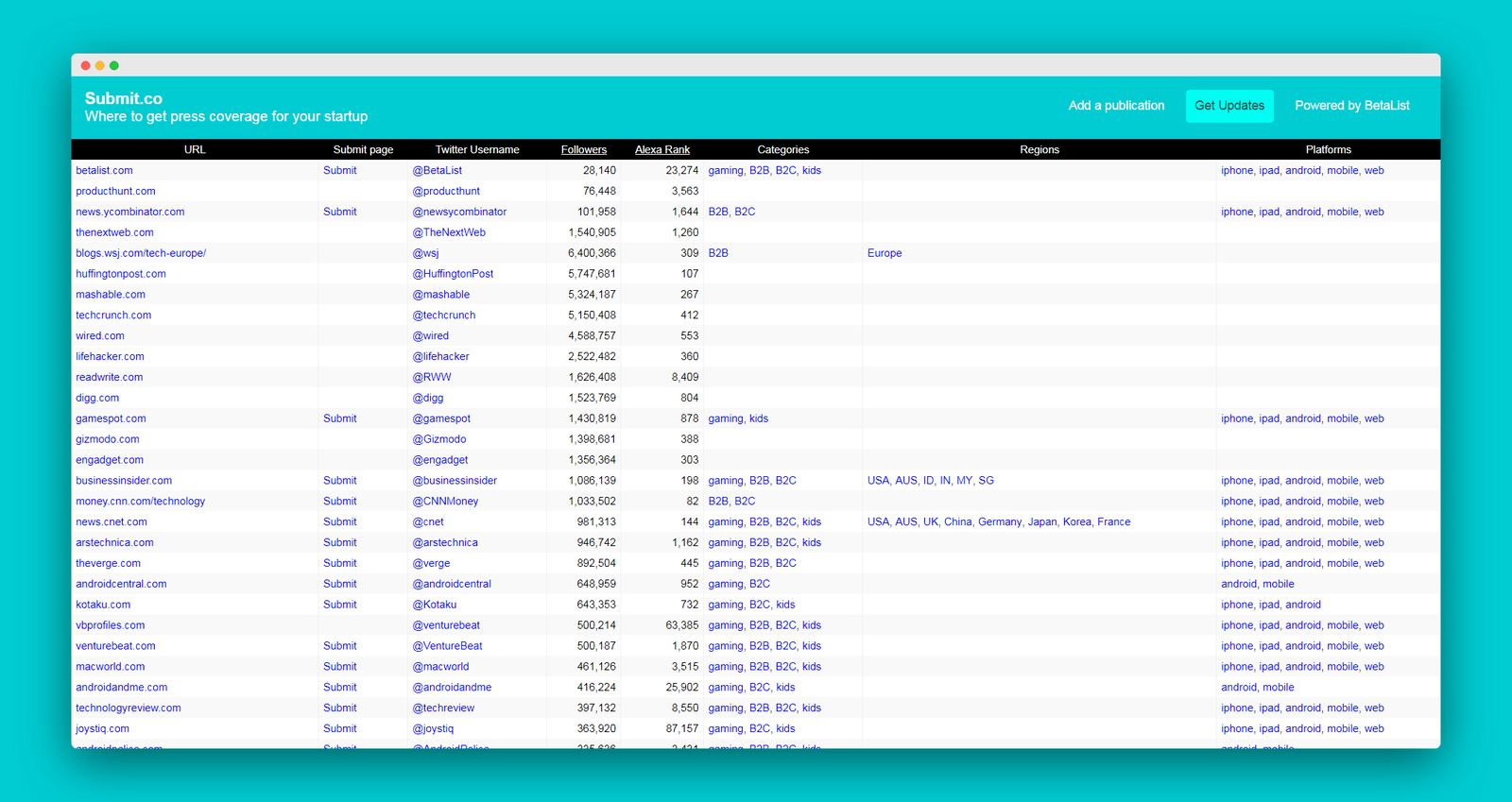Viewport: 1512px width, 802px height.
Task: Open androidandme.com URL link
Action: point(122,688)
